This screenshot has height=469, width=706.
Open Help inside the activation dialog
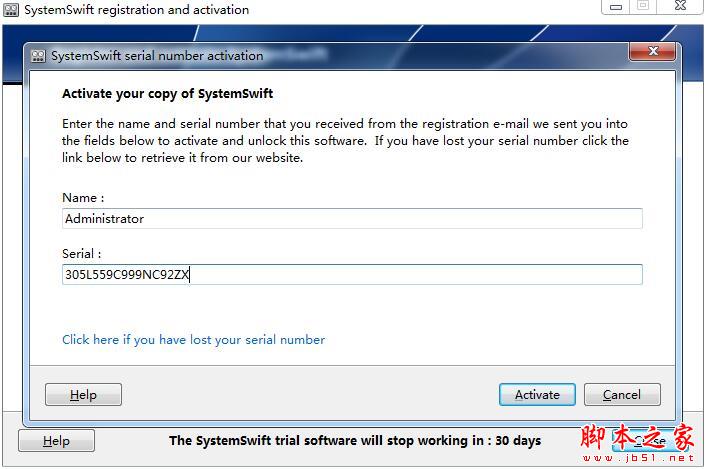[83, 395]
